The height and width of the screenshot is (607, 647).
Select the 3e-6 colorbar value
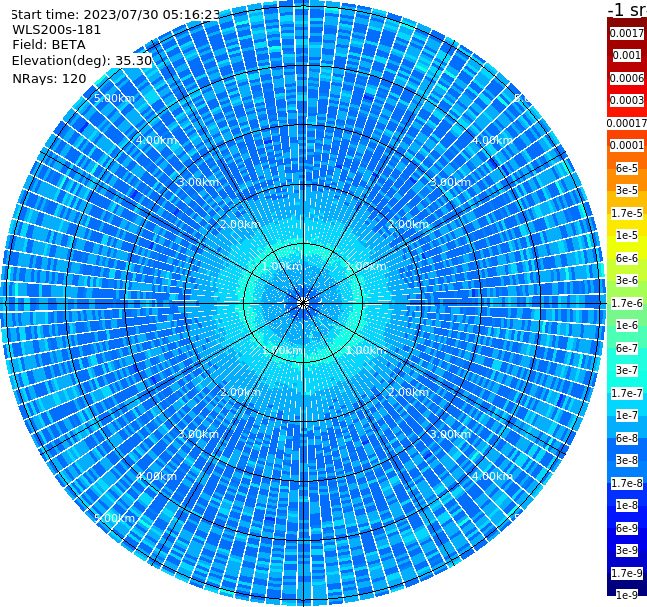click(627, 280)
